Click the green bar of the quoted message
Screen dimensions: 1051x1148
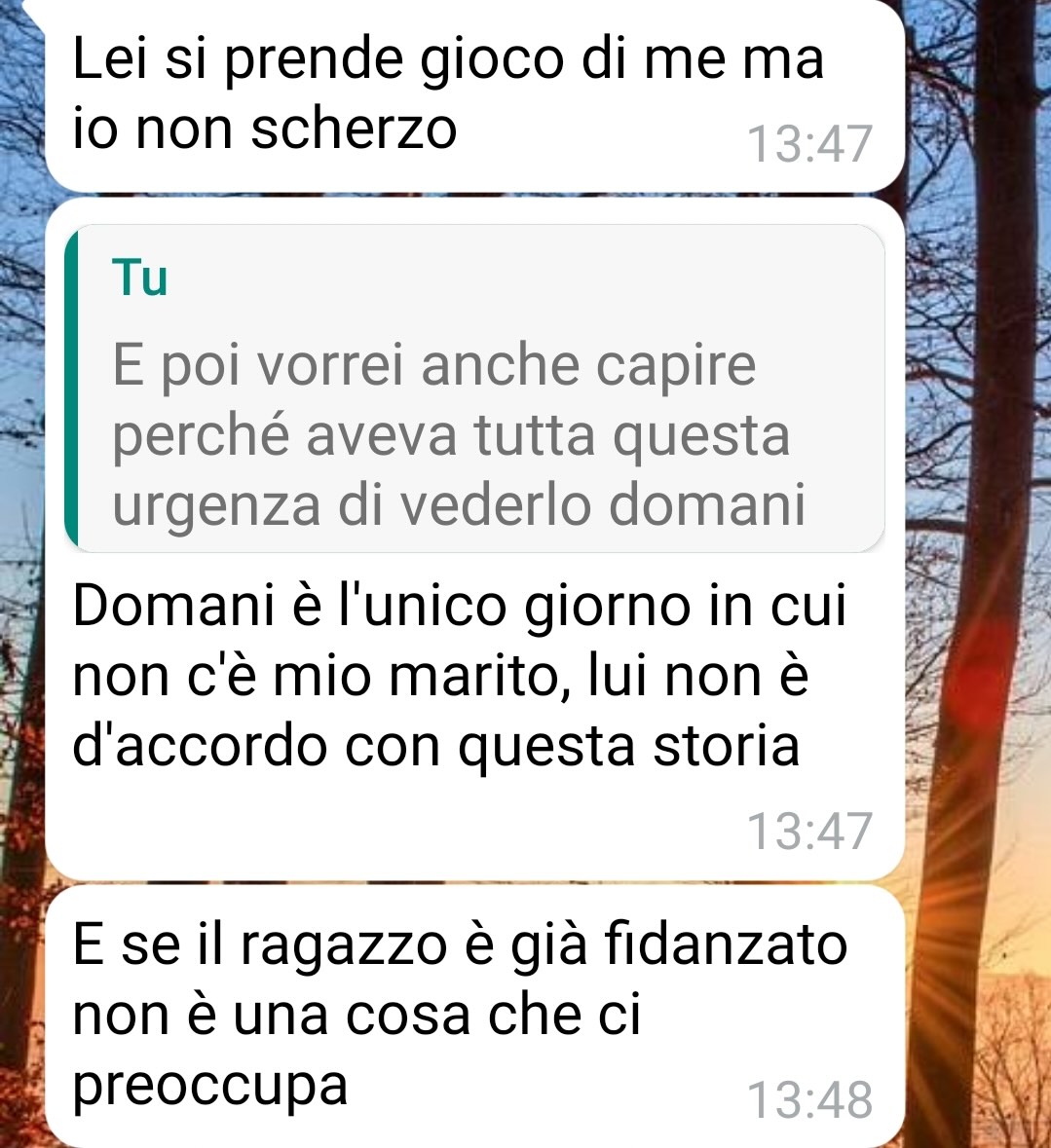pos(71,389)
